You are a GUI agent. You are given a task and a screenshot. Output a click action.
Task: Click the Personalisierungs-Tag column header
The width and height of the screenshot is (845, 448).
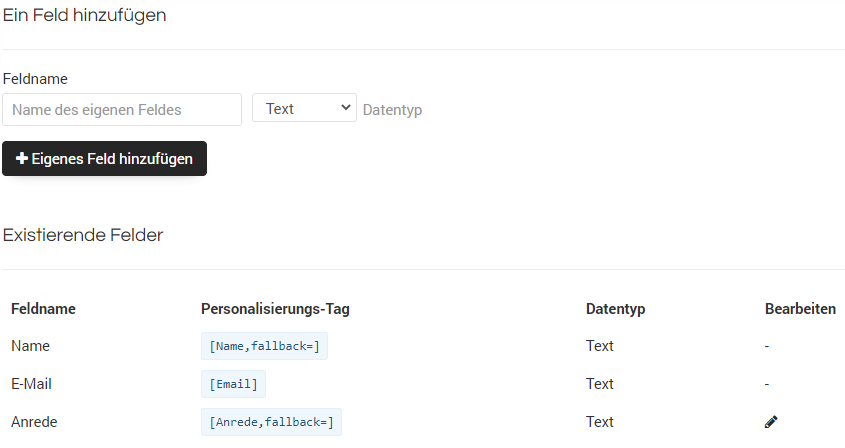pos(275,309)
